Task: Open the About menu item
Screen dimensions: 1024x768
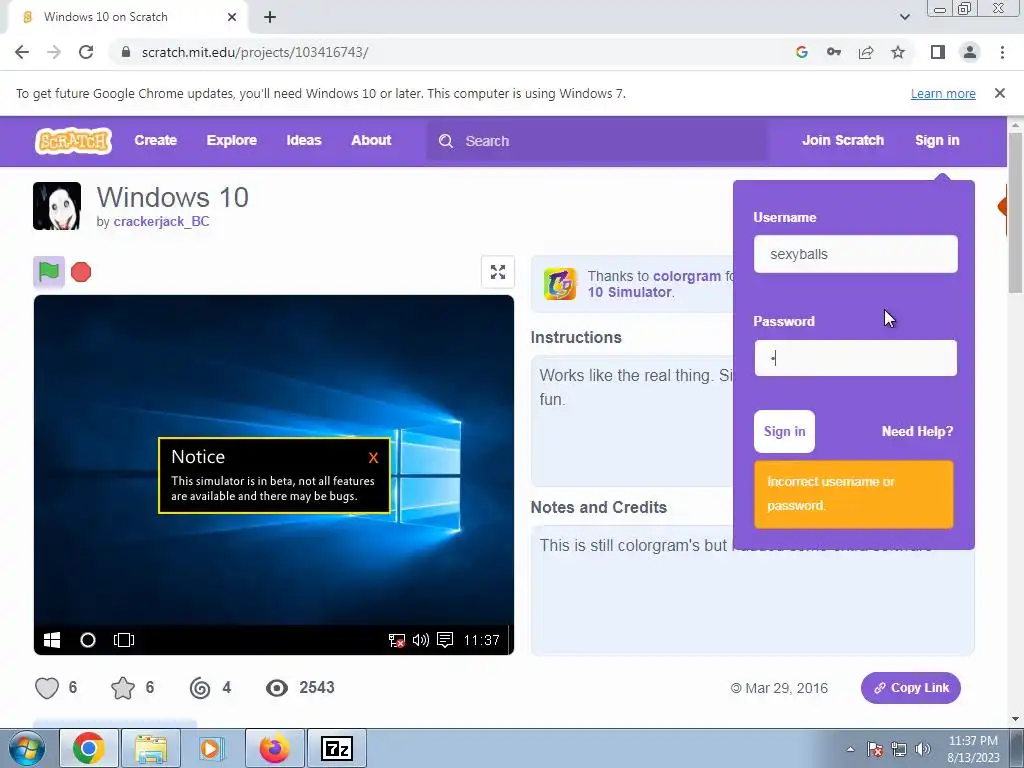Action: pyautogui.click(x=371, y=140)
